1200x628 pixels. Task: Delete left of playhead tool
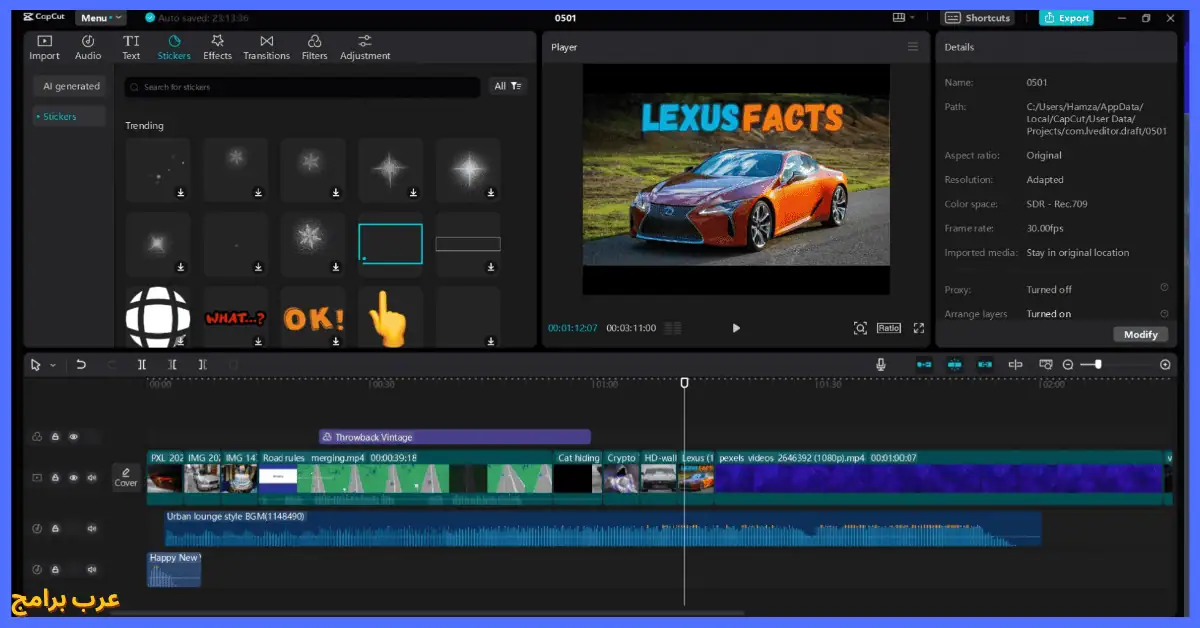pos(172,365)
